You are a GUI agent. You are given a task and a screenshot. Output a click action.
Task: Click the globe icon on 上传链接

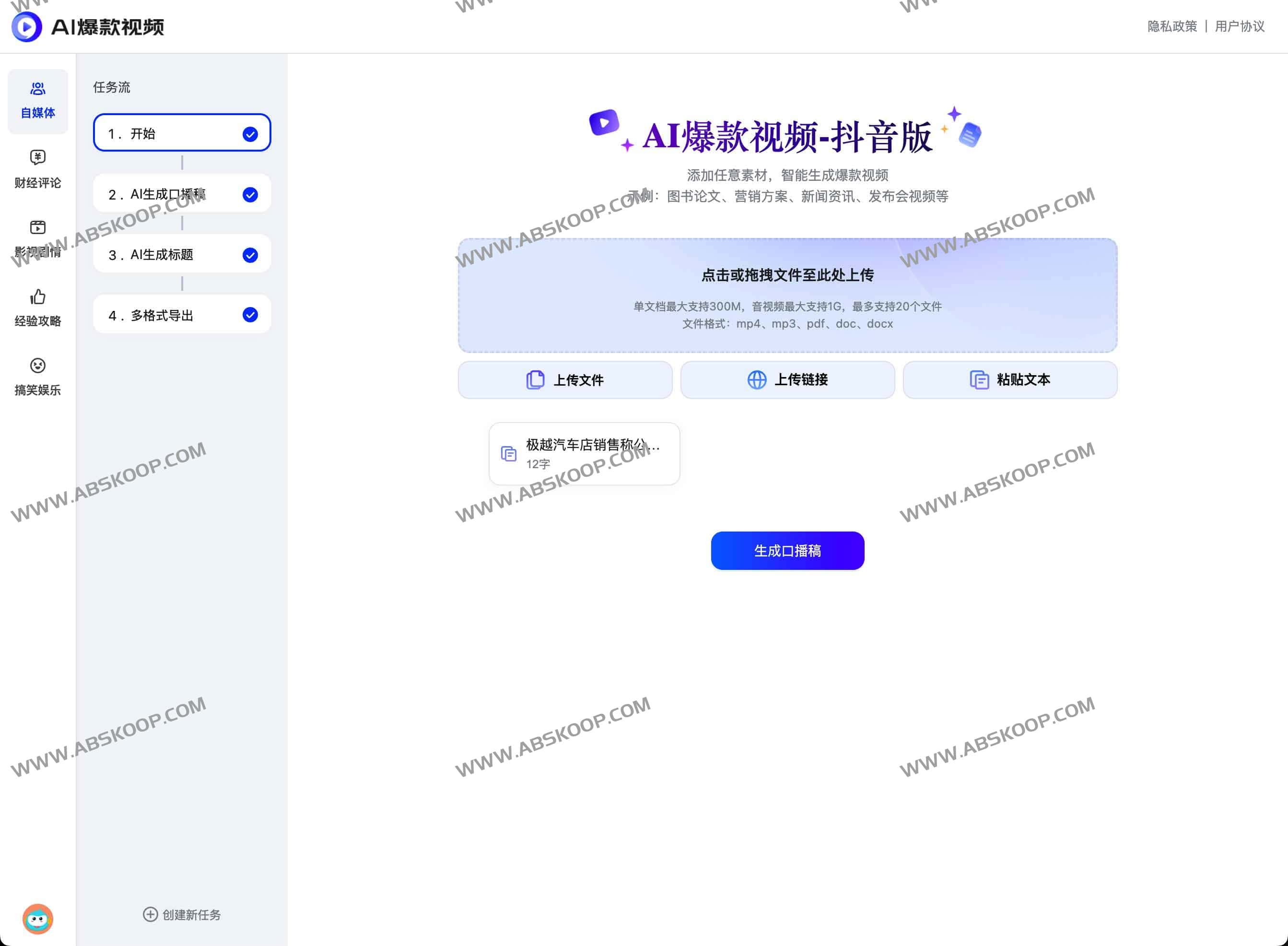pos(757,379)
